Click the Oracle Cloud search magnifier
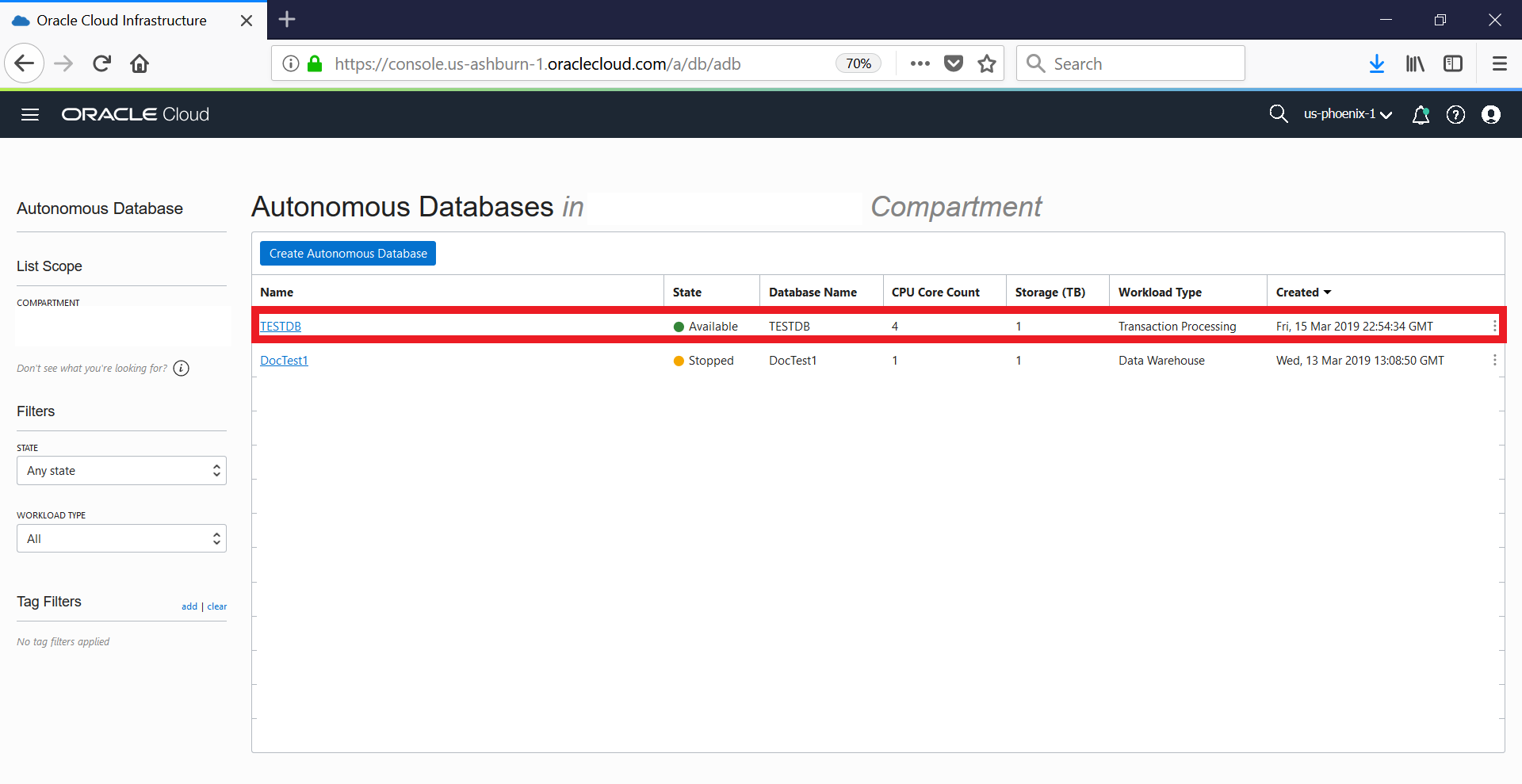 (1278, 114)
